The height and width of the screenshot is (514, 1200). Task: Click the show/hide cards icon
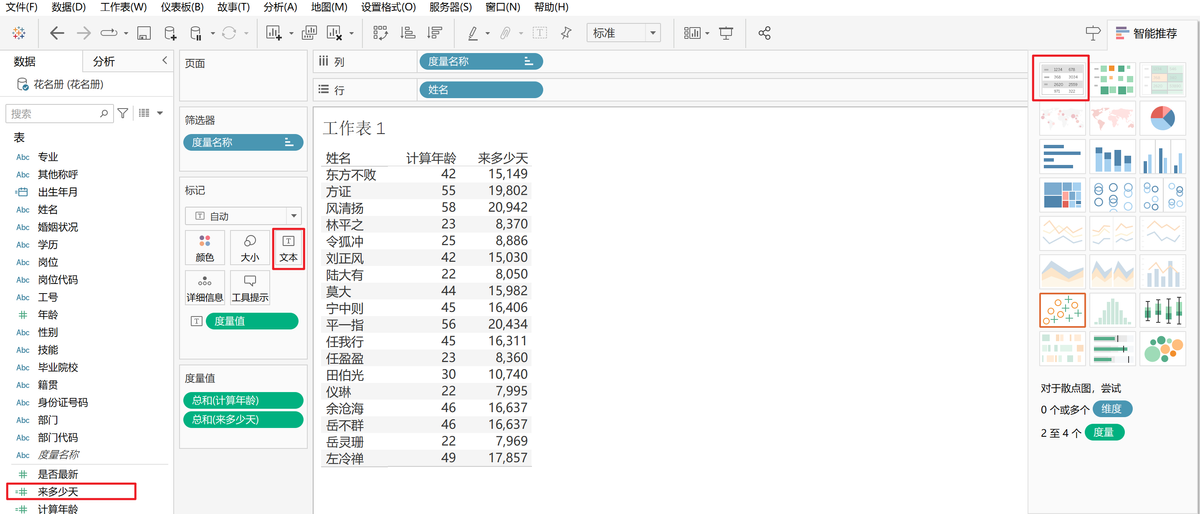click(x=693, y=33)
